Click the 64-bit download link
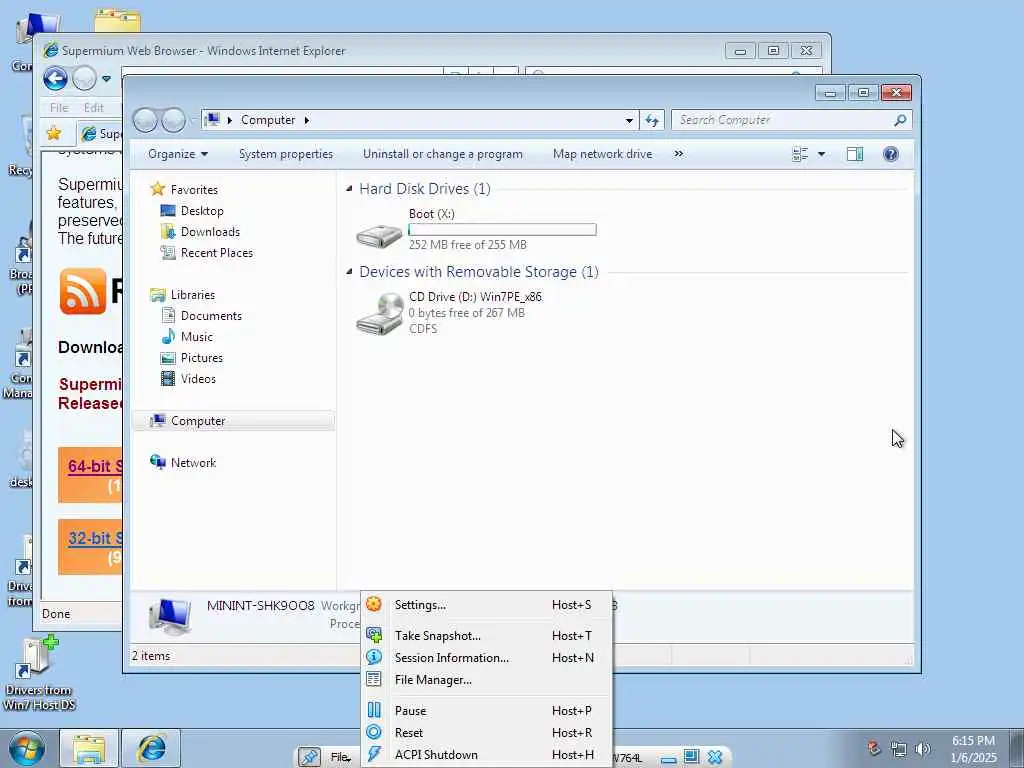The height and width of the screenshot is (768, 1024). click(95, 466)
